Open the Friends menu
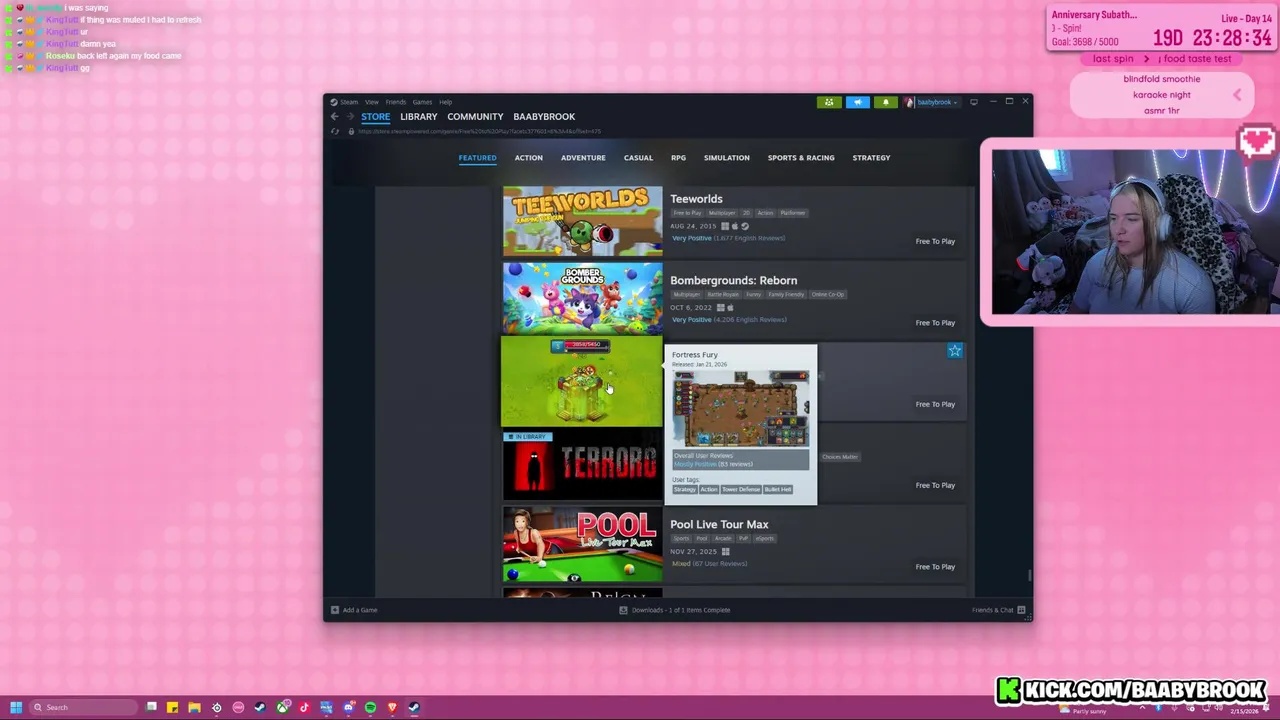This screenshot has width=1280, height=720. pos(396,102)
